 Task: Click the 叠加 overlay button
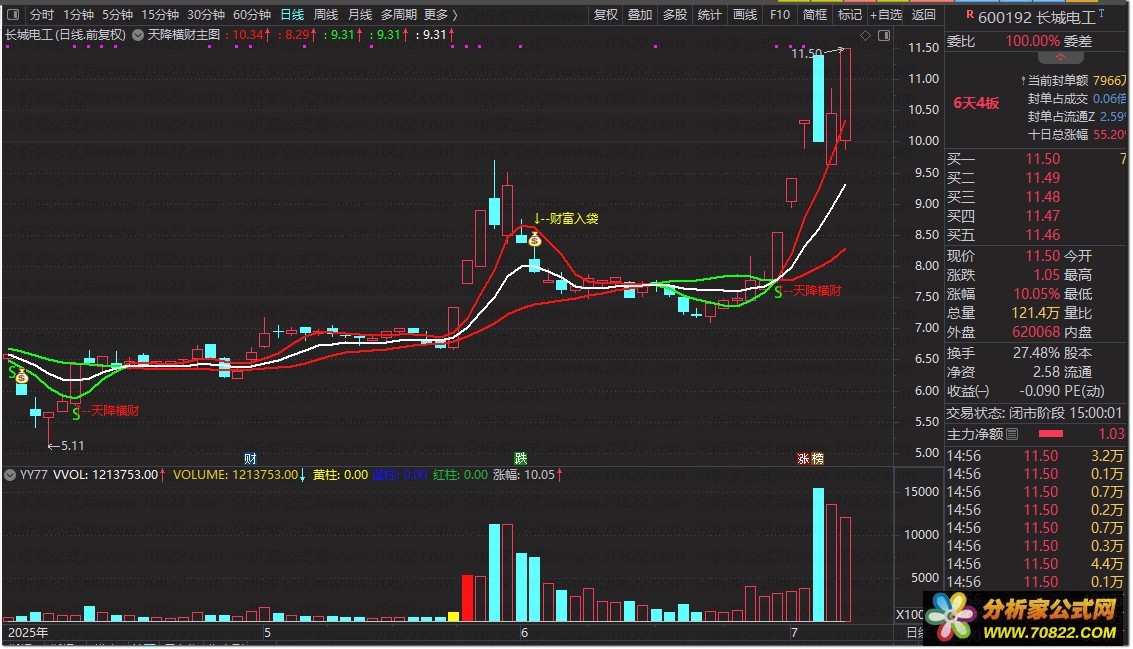pyautogui.click(x=639, y=14)
